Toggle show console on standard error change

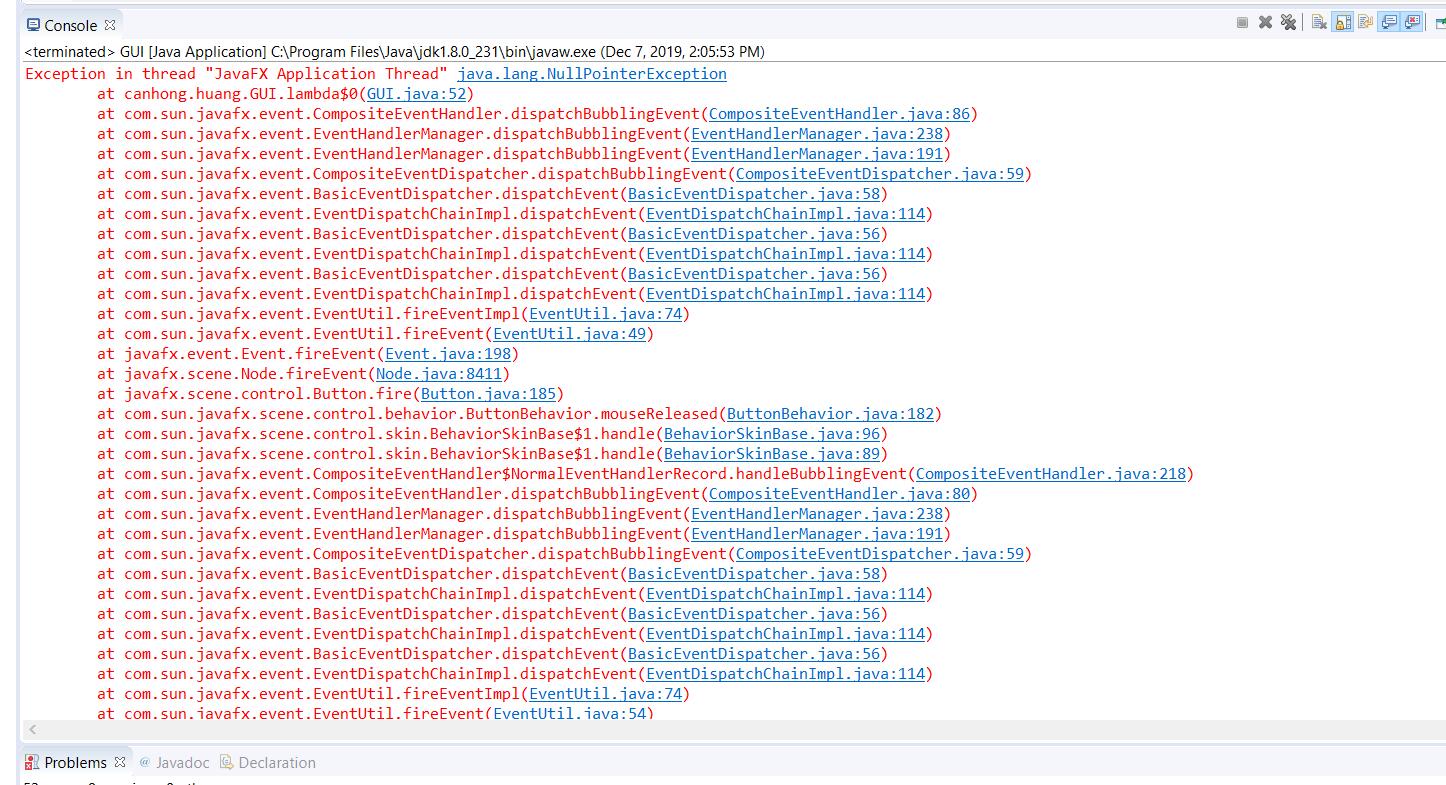pos(1413,22)
